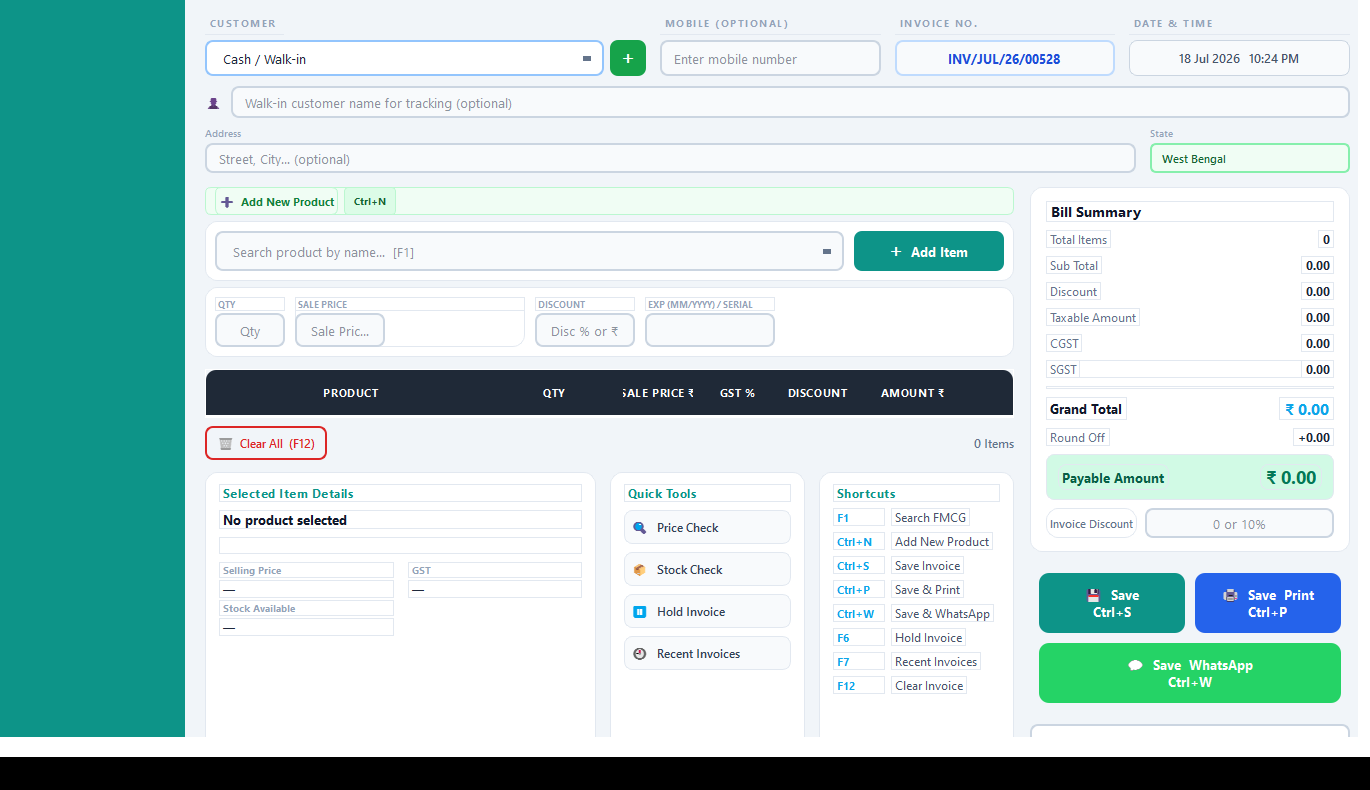Click the Qty input field
Viewport: 1370px width, 790px height.
click(x=250, y=330)
